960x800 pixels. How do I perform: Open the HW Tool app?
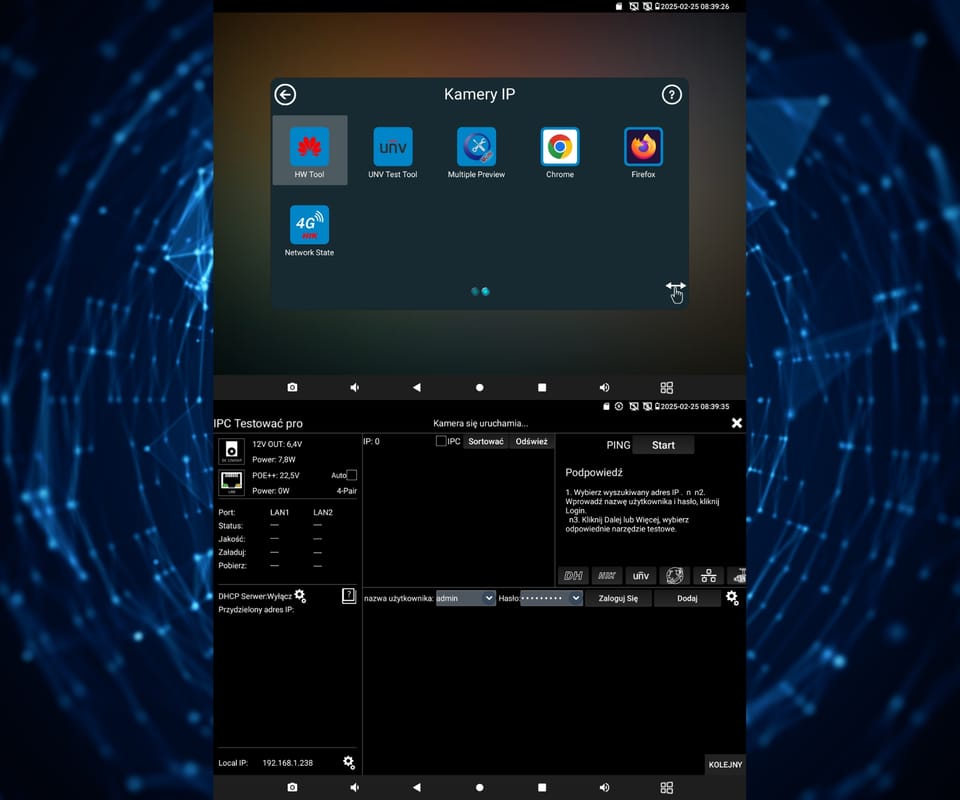tap(309, 149)
